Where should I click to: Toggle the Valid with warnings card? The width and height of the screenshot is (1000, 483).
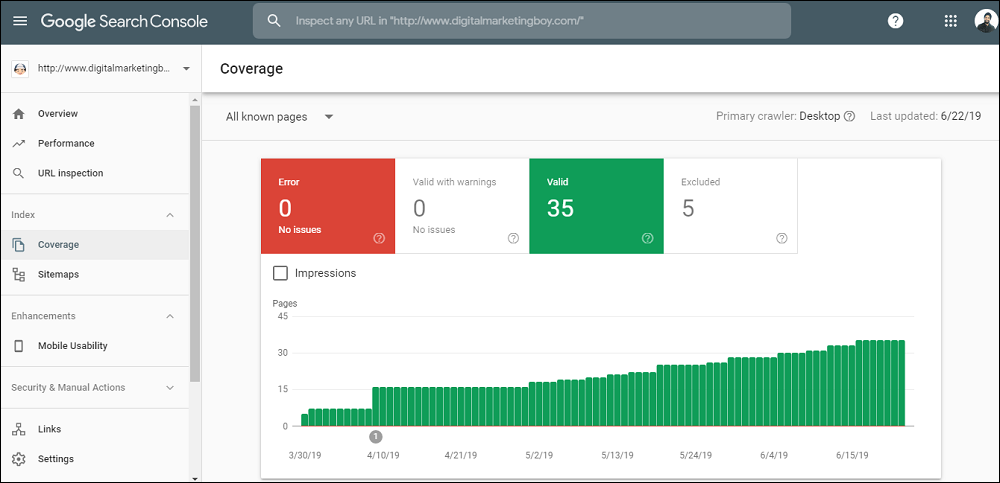462,205
